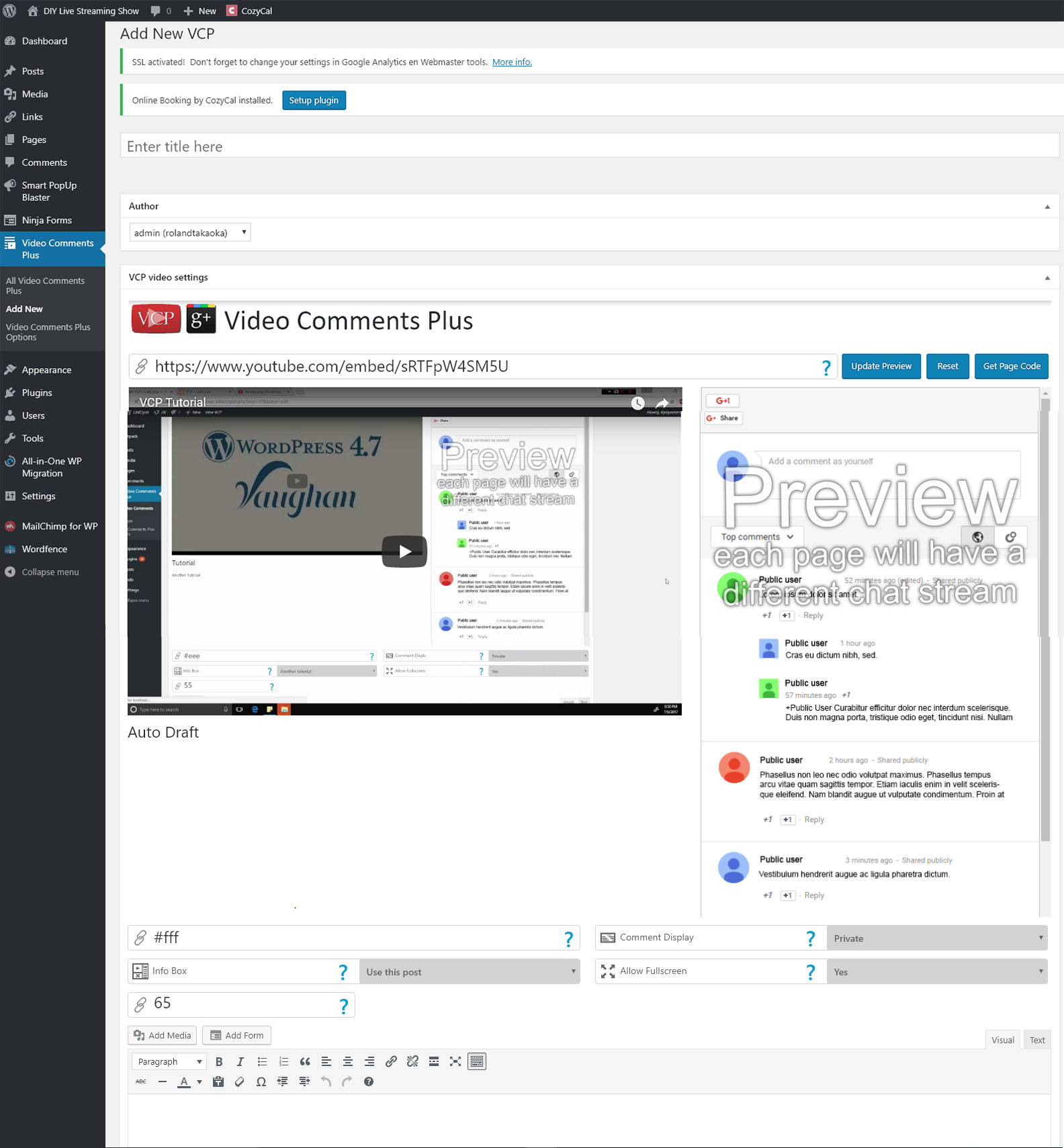This screenshot has width=1064, height=1148.
Task: Decrease paragraph indent
Action: coord(283,1081)
